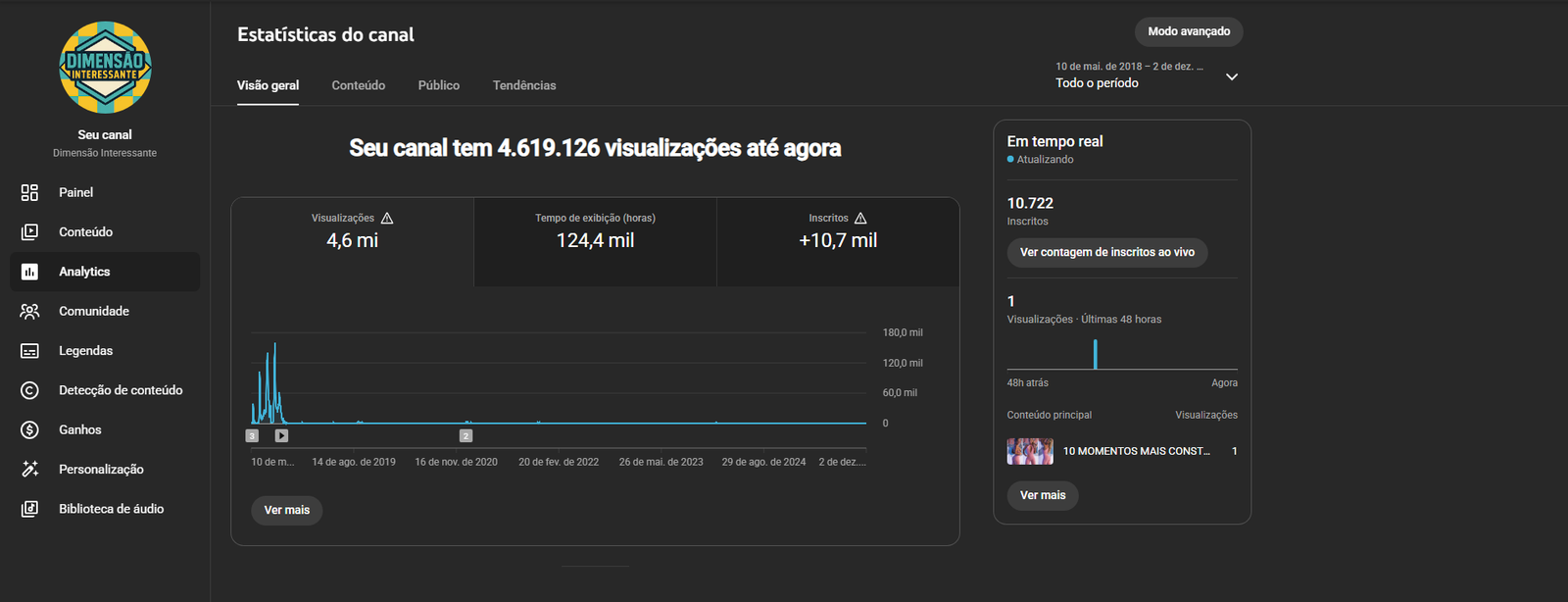Switch to the Público tab
The width and height of the screenshot is (1568, 602).
click(x=438, y=85)
